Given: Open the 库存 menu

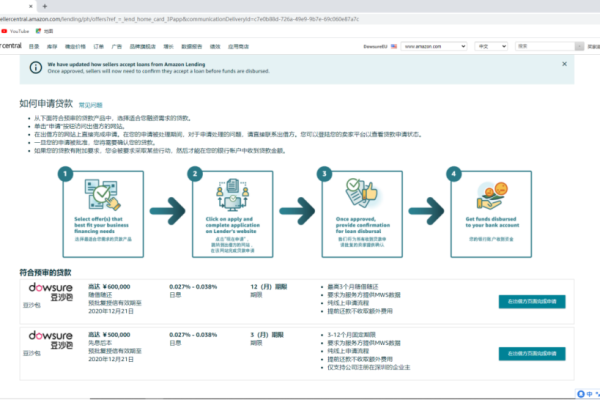Looking at the screenshot, I should (x=52, y=46).
